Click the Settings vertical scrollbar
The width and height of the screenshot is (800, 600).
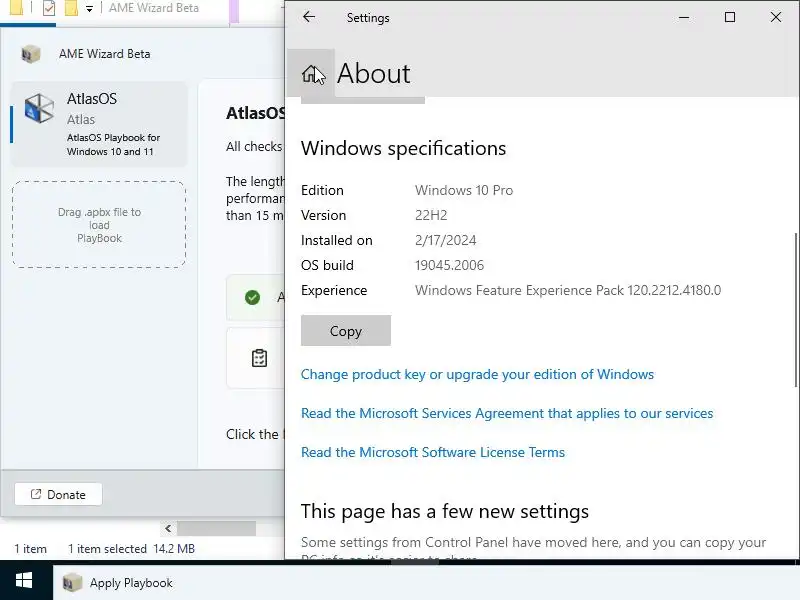796,310
